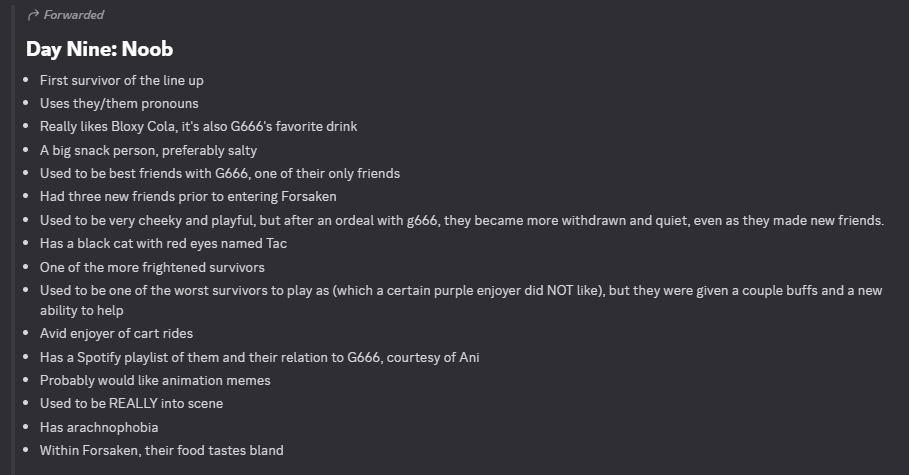Click the worst survivors to play as line
The height and width of the screenshot is (475, 909).
(x=461, y=291)
